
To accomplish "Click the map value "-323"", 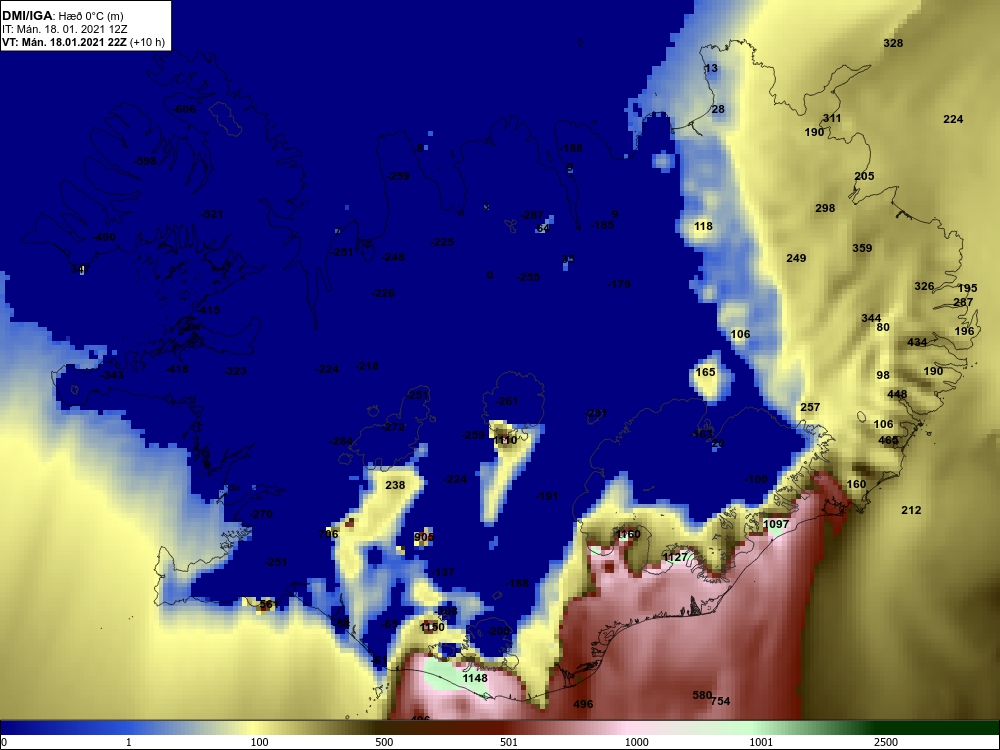I will tap(235, 371).
